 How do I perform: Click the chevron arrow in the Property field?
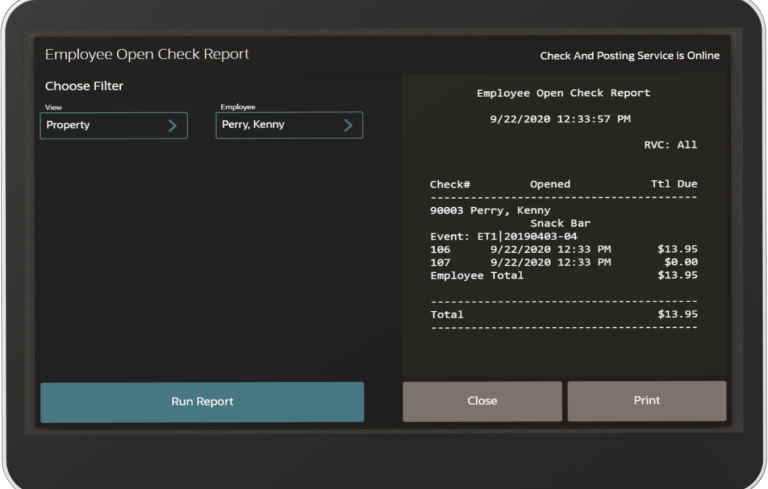point(172,125)
